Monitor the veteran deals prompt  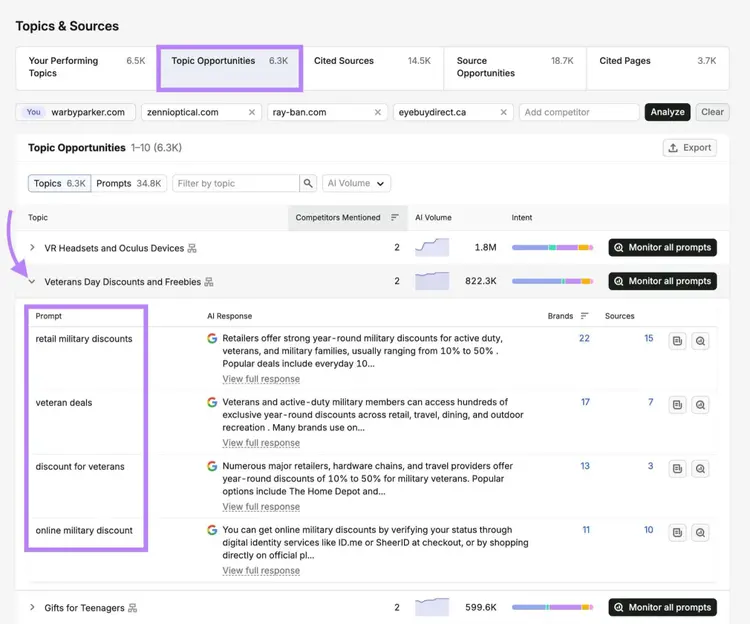[x=700, y=405]
